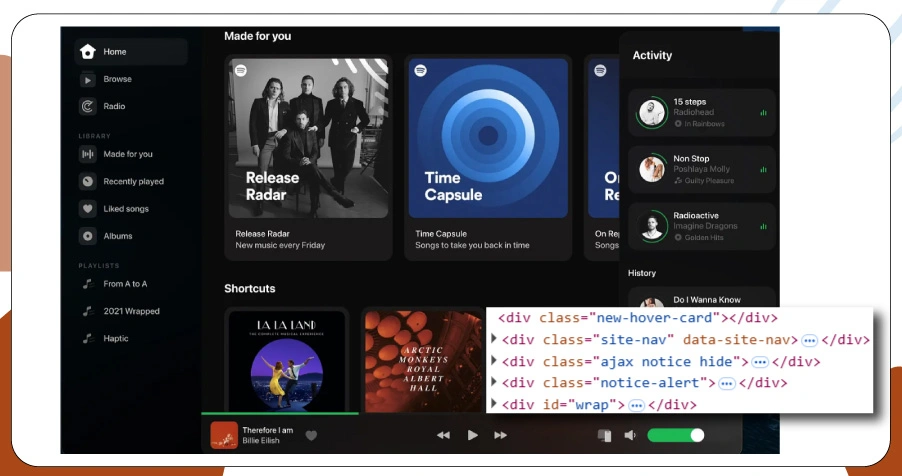This screenshot has width=902, height=476.
Task: Click the Home icon in the sidebar
Action: click(88, 52)
